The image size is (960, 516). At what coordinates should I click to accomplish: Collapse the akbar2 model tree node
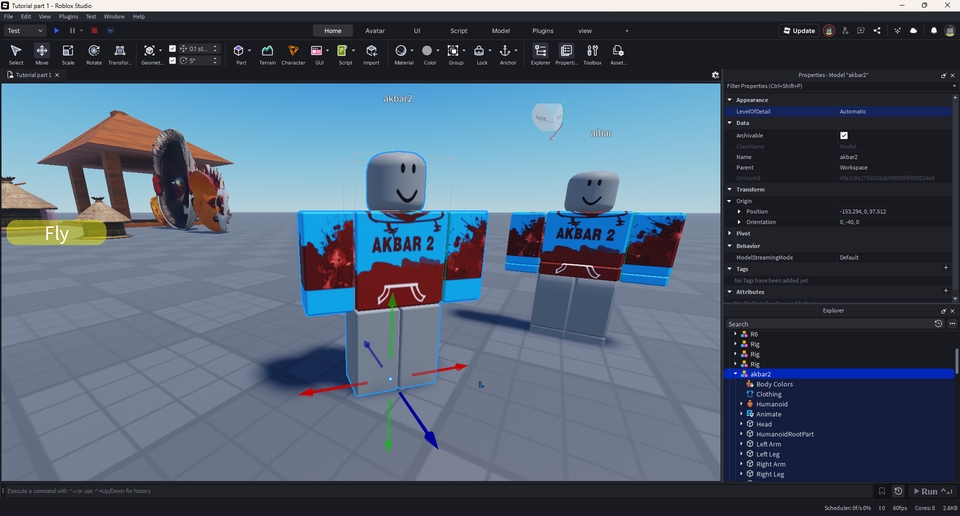pos(736,374)
